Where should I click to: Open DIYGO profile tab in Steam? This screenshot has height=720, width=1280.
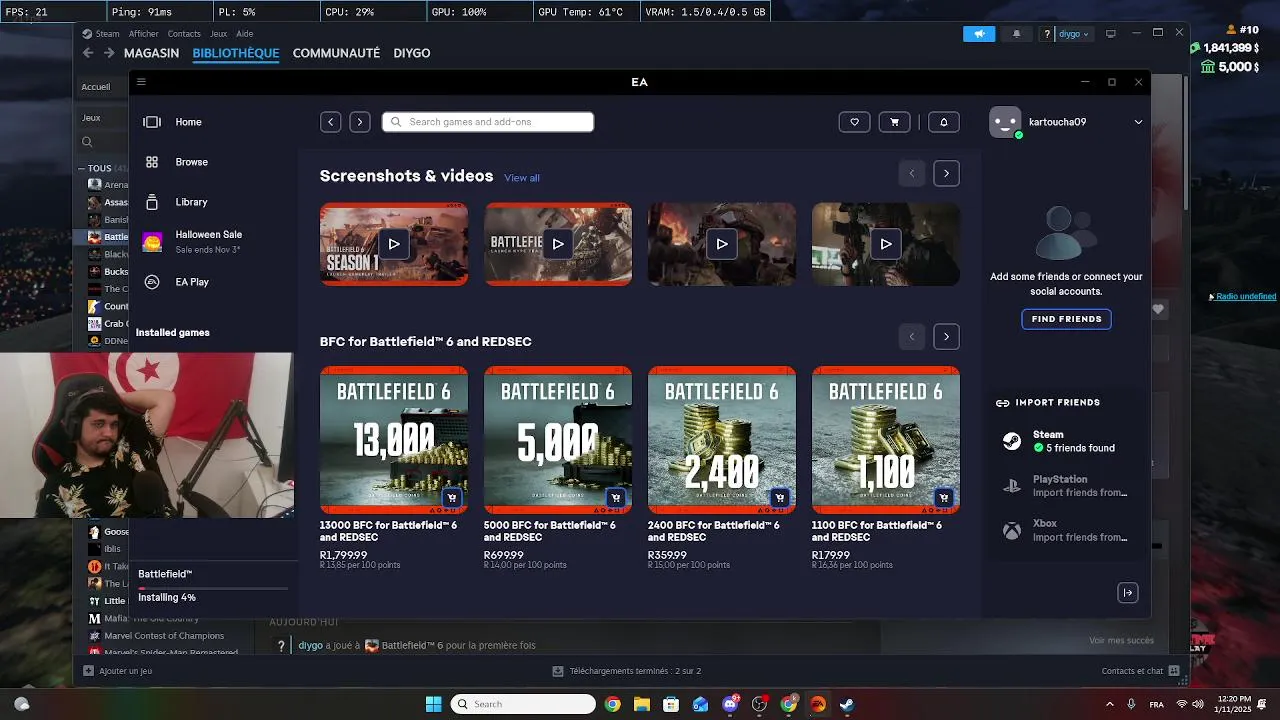point(412,53)
